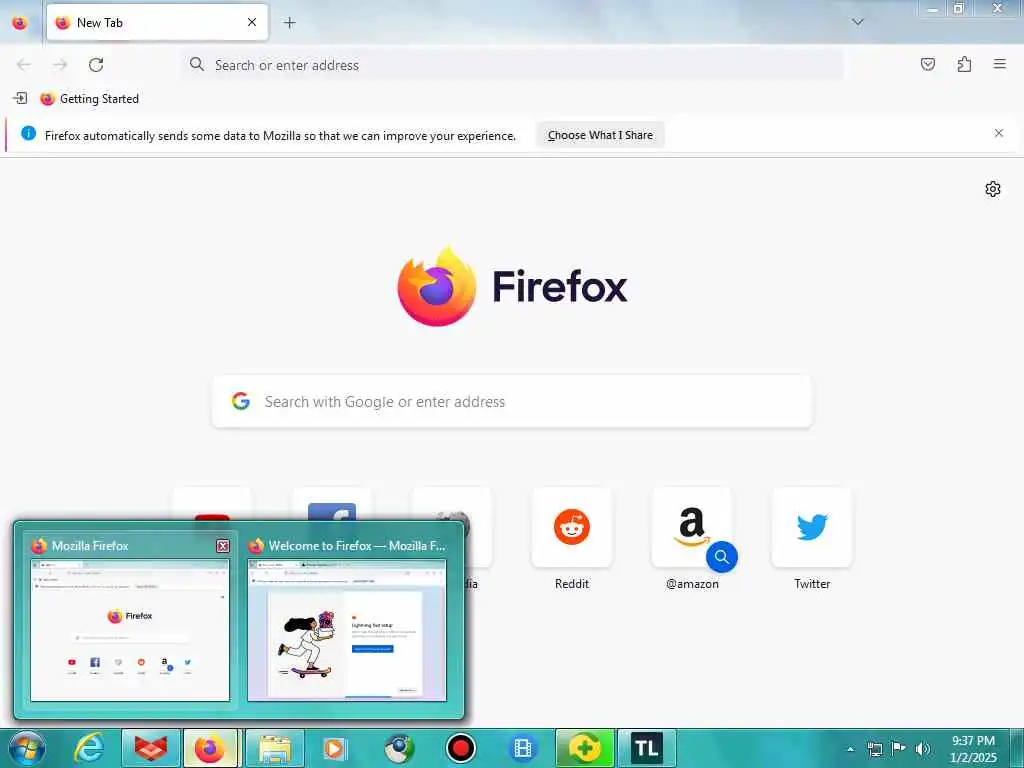Open the network tray icon

[x=874, y=749]
